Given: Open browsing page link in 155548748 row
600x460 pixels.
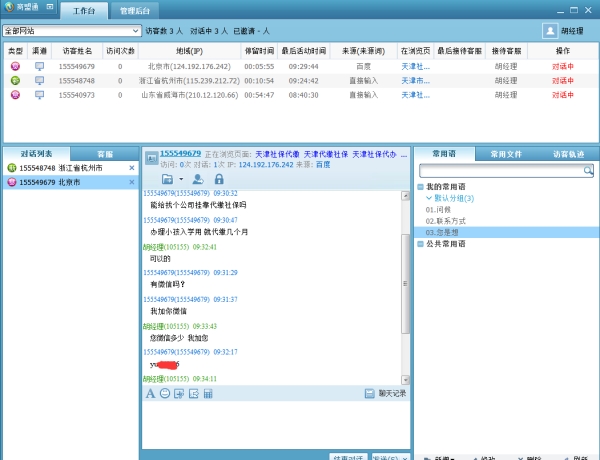Looking at the screenshot, I should tap(416, 81).
